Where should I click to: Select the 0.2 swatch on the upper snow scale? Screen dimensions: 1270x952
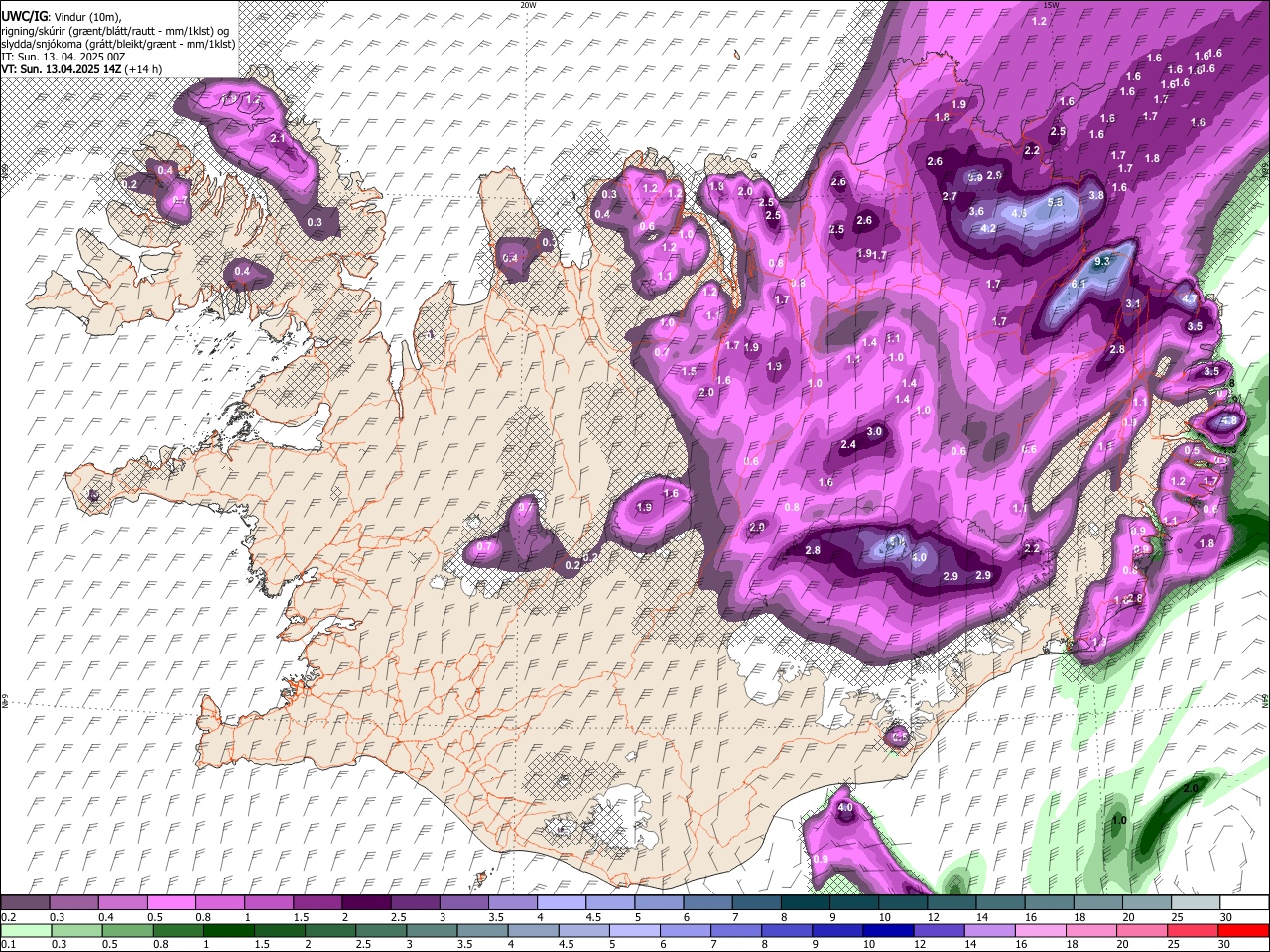tap(25, 903)
